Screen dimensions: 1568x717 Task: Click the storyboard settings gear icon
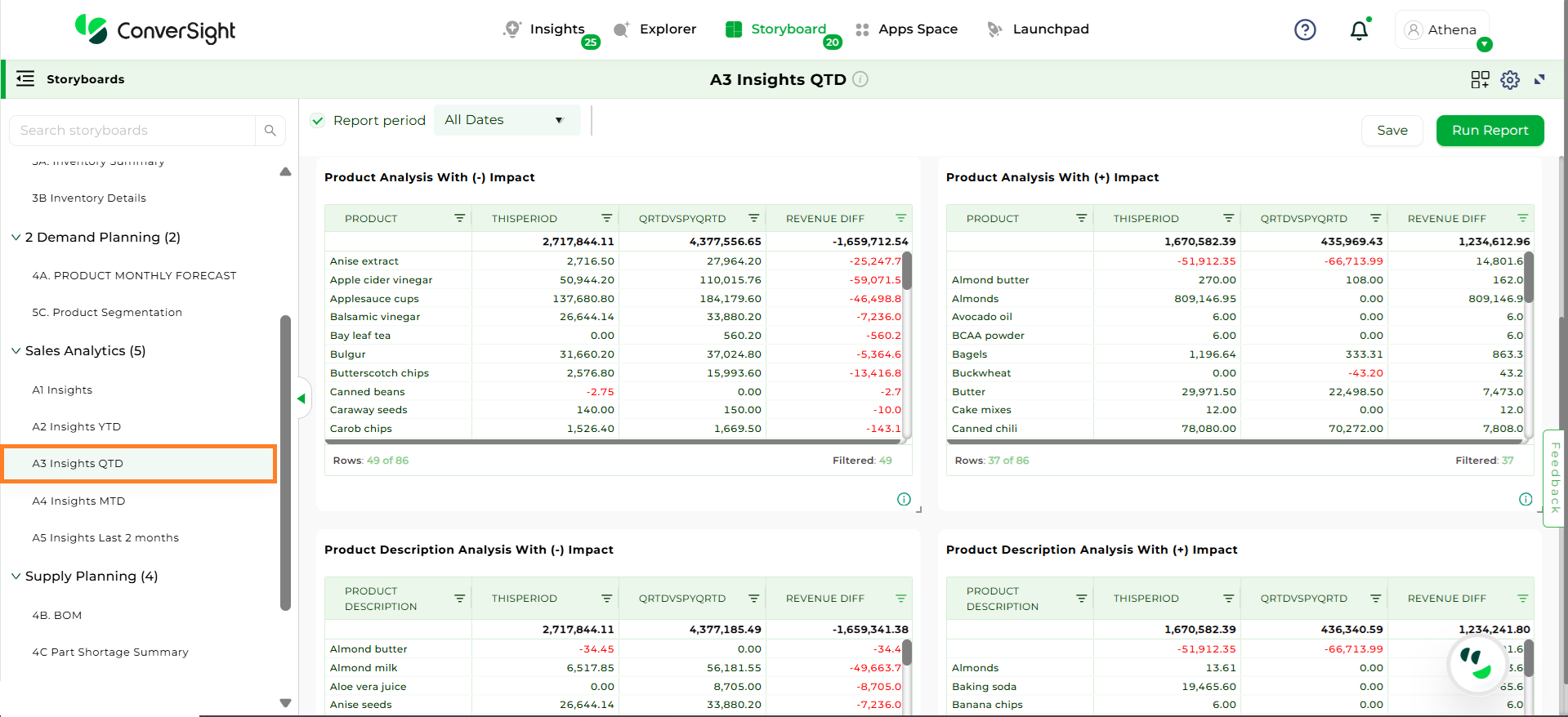pos(1510,79)
